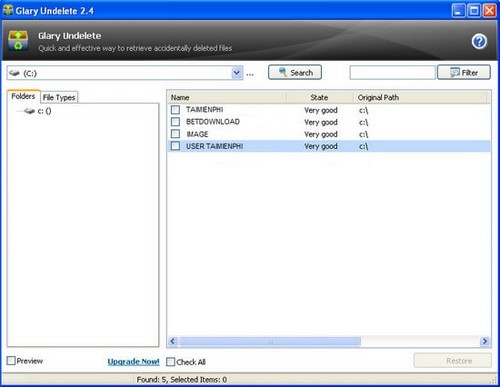The height and width of the screenshot is (387, 500).
Task: Click the ellipsis browse button beside drive selector
Action: 250,74
